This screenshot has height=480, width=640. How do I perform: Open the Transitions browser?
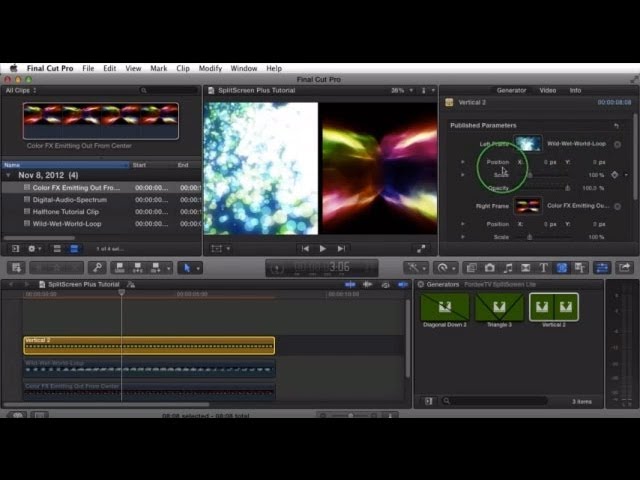[x=526, y=268]
